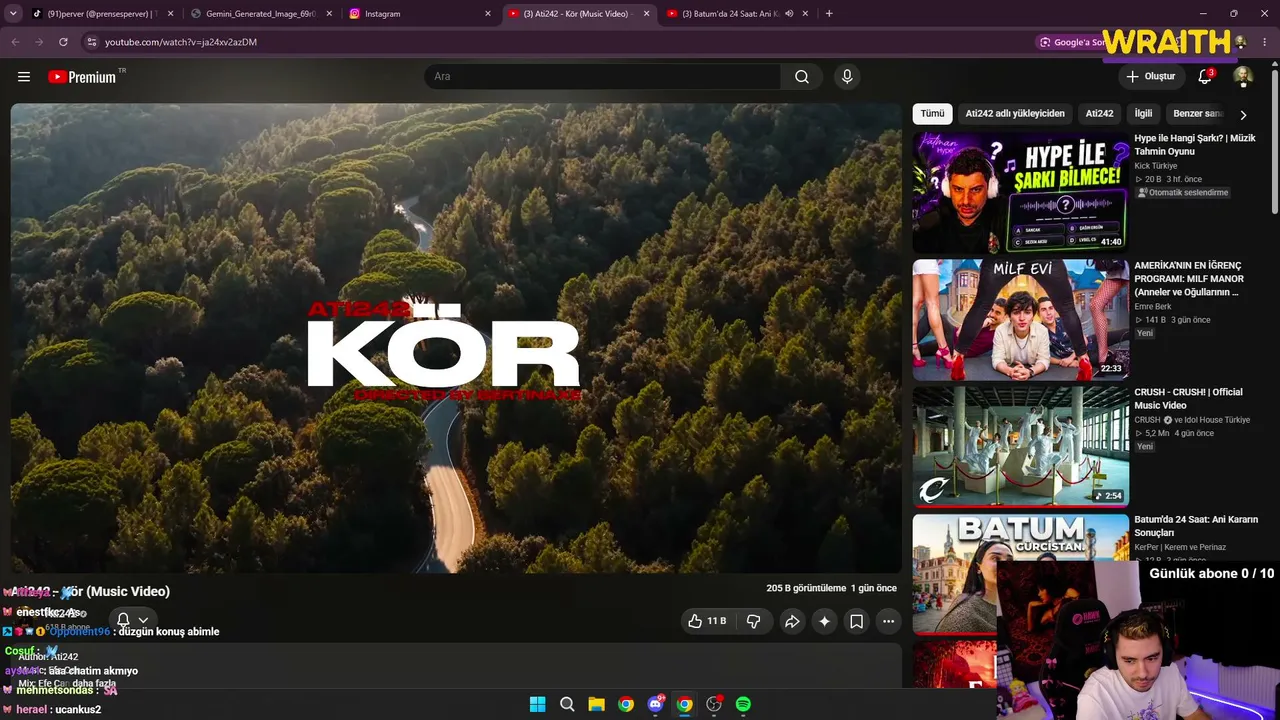This screenshot has height=720, width=1280.
Task: Open the MILF MANOR video title
Action: click(x=1188, y=280)
